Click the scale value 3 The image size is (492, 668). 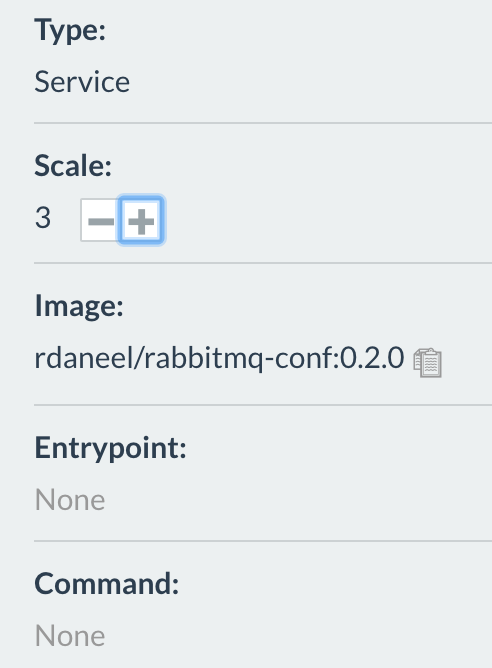pos(43,218)
